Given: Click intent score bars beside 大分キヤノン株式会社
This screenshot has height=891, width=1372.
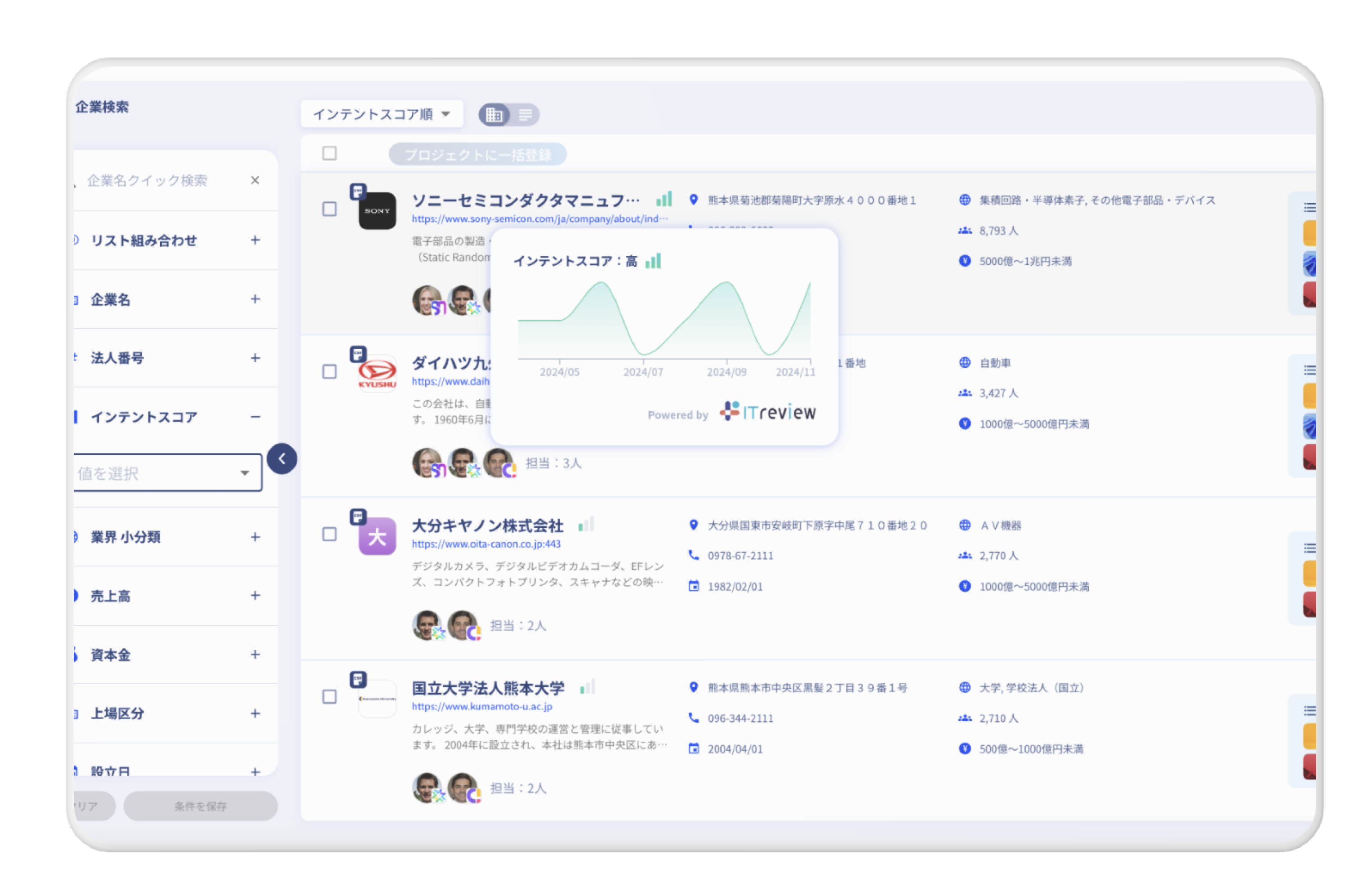Looking at the screenshot, I should (588, 525).
